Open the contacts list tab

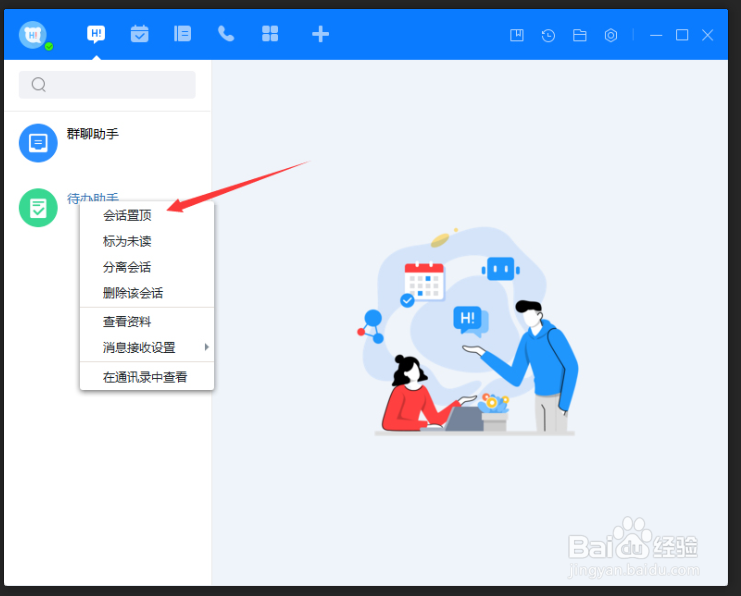pyautogui.click(x=182, y=34)
